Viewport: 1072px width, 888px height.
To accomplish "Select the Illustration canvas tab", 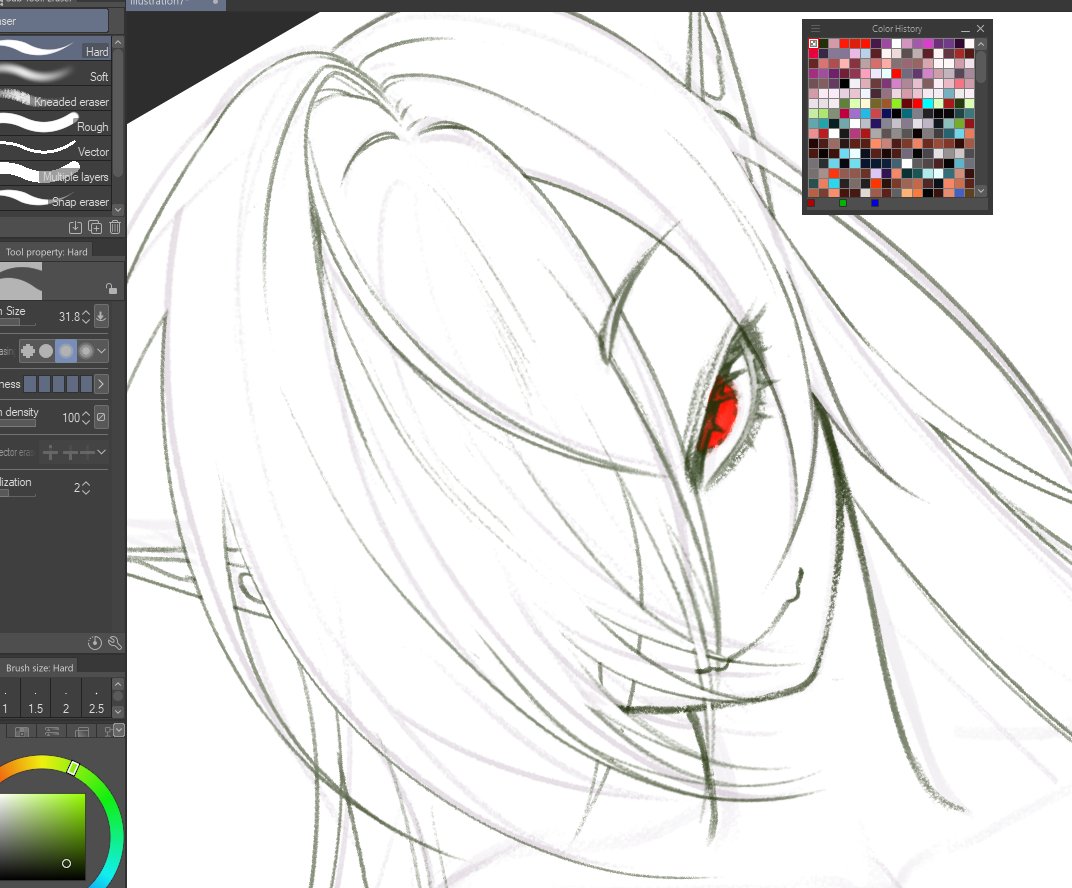I will pyautogui.click(x=176, y=3).
